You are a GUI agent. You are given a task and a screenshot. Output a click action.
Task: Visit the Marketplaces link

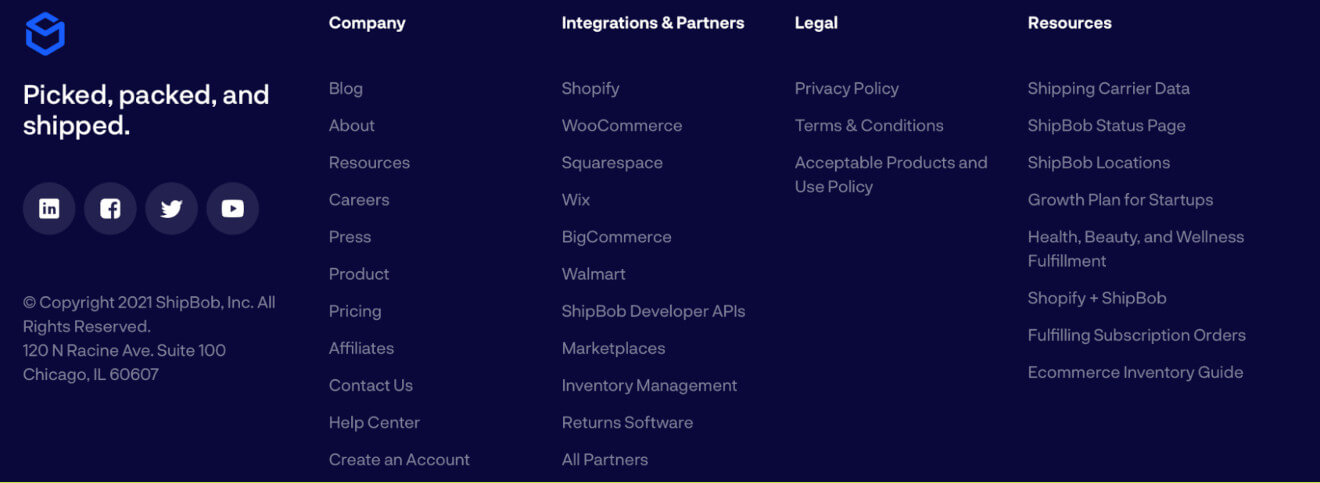coord(613,347)
